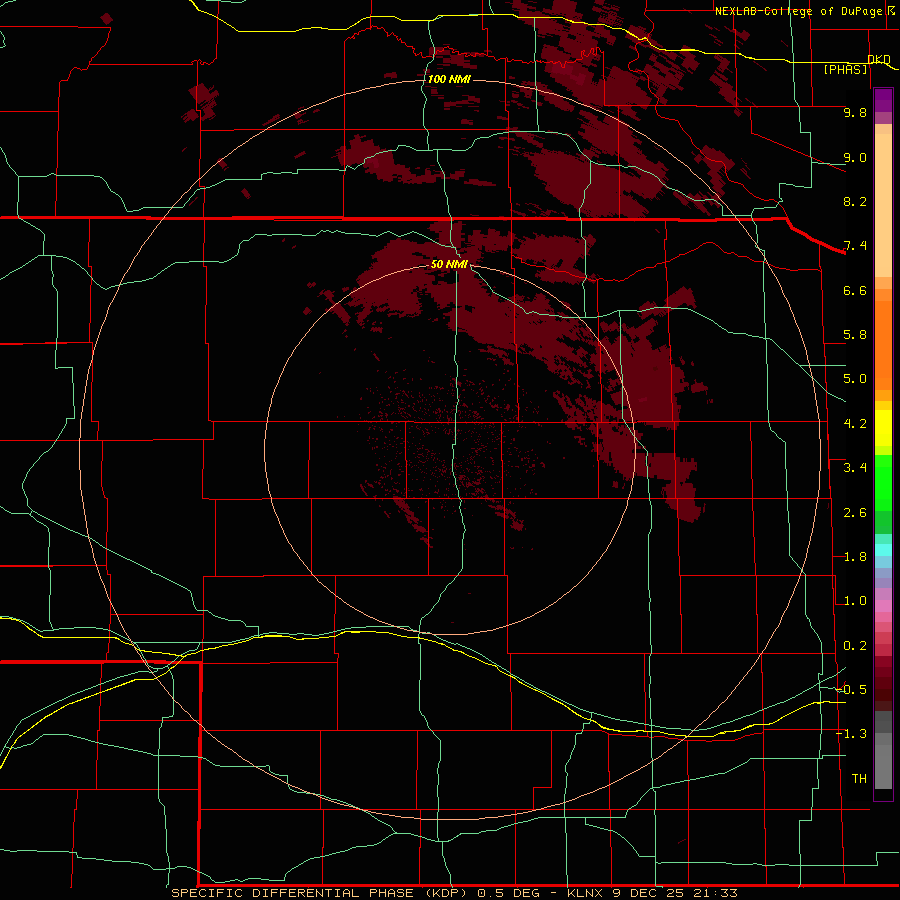Screen dimensions: 900x900
Task: Pick the pink segment near 1.0
Action: click(x=883, y=606)
